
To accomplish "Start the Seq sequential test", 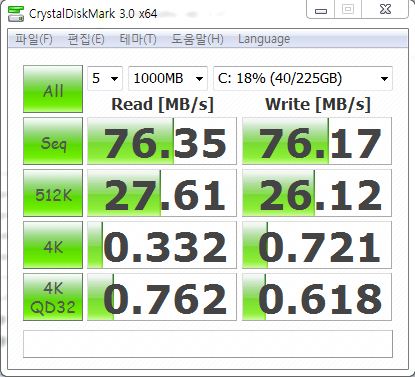I will point(53,141).
